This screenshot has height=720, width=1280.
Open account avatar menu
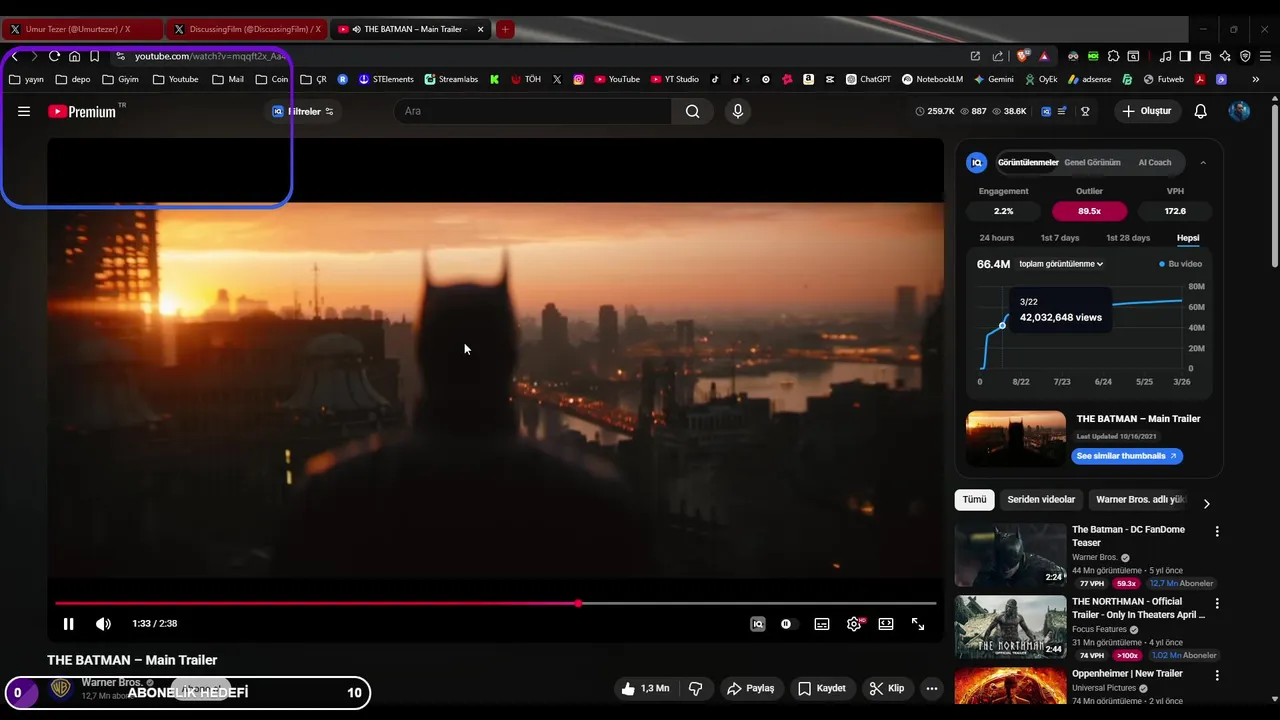[x=1239, y=111]
